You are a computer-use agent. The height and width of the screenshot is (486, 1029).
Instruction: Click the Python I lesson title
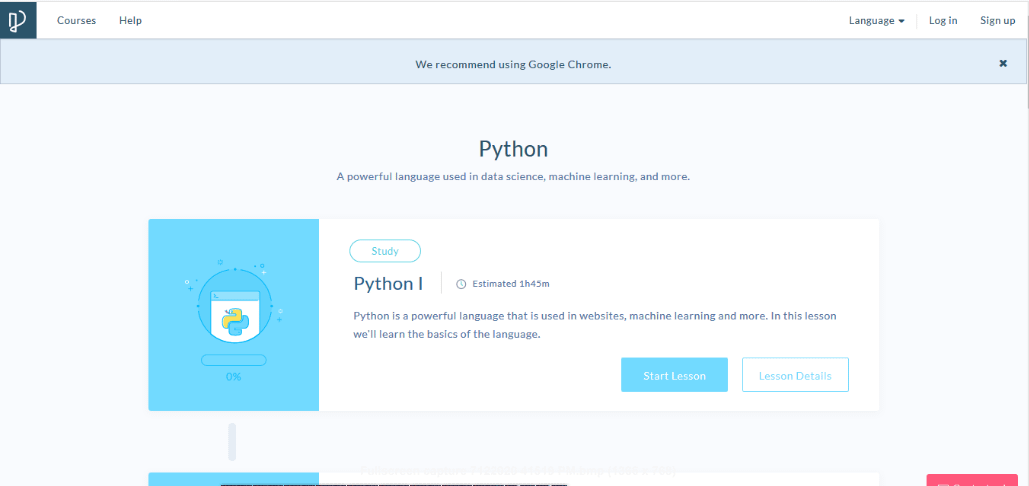click(x=388, y=284)
